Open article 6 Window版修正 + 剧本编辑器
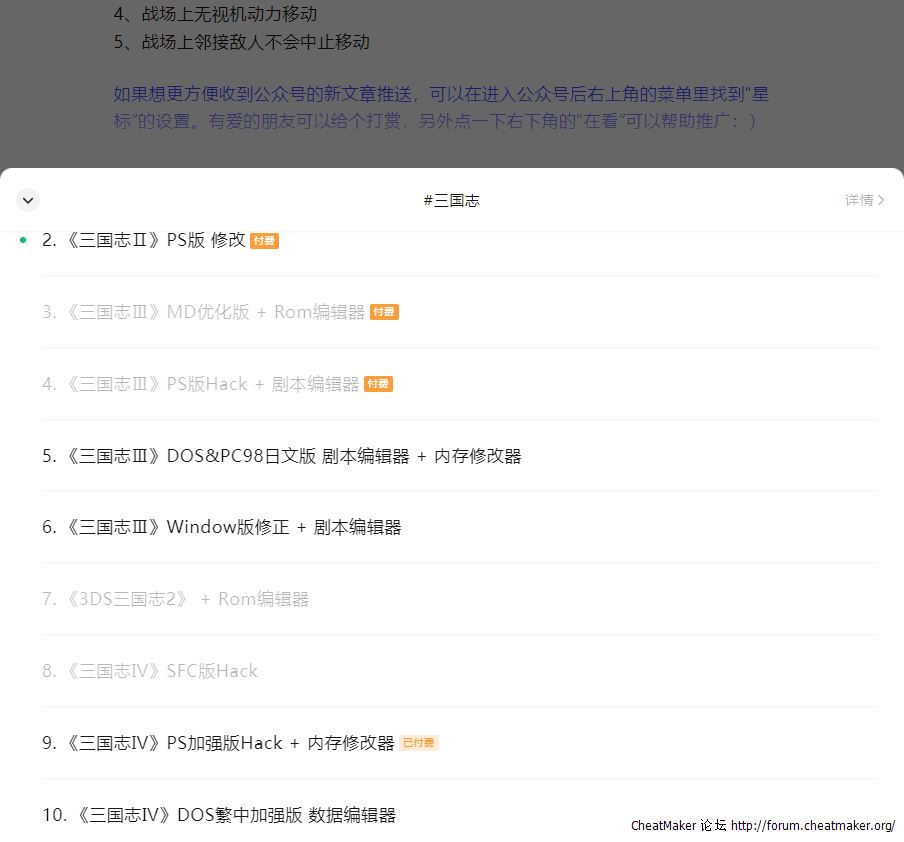Viewport: 904px width, 842px height. (222, 527)
